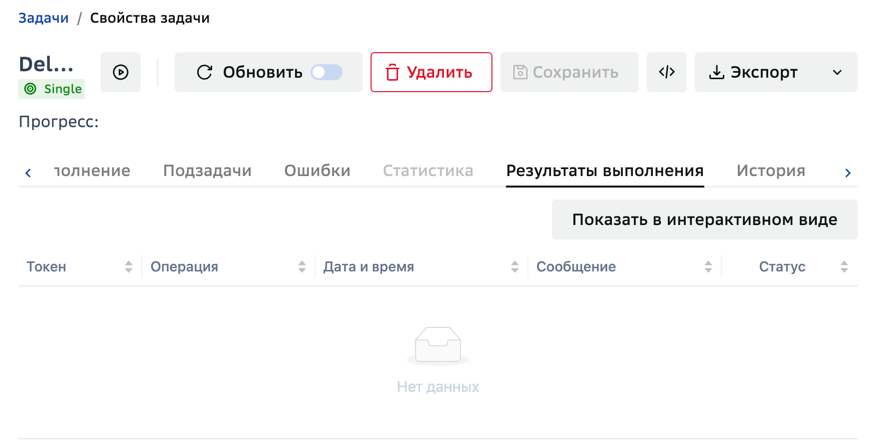Switch to the Ошибки tab

coord(317,170)
